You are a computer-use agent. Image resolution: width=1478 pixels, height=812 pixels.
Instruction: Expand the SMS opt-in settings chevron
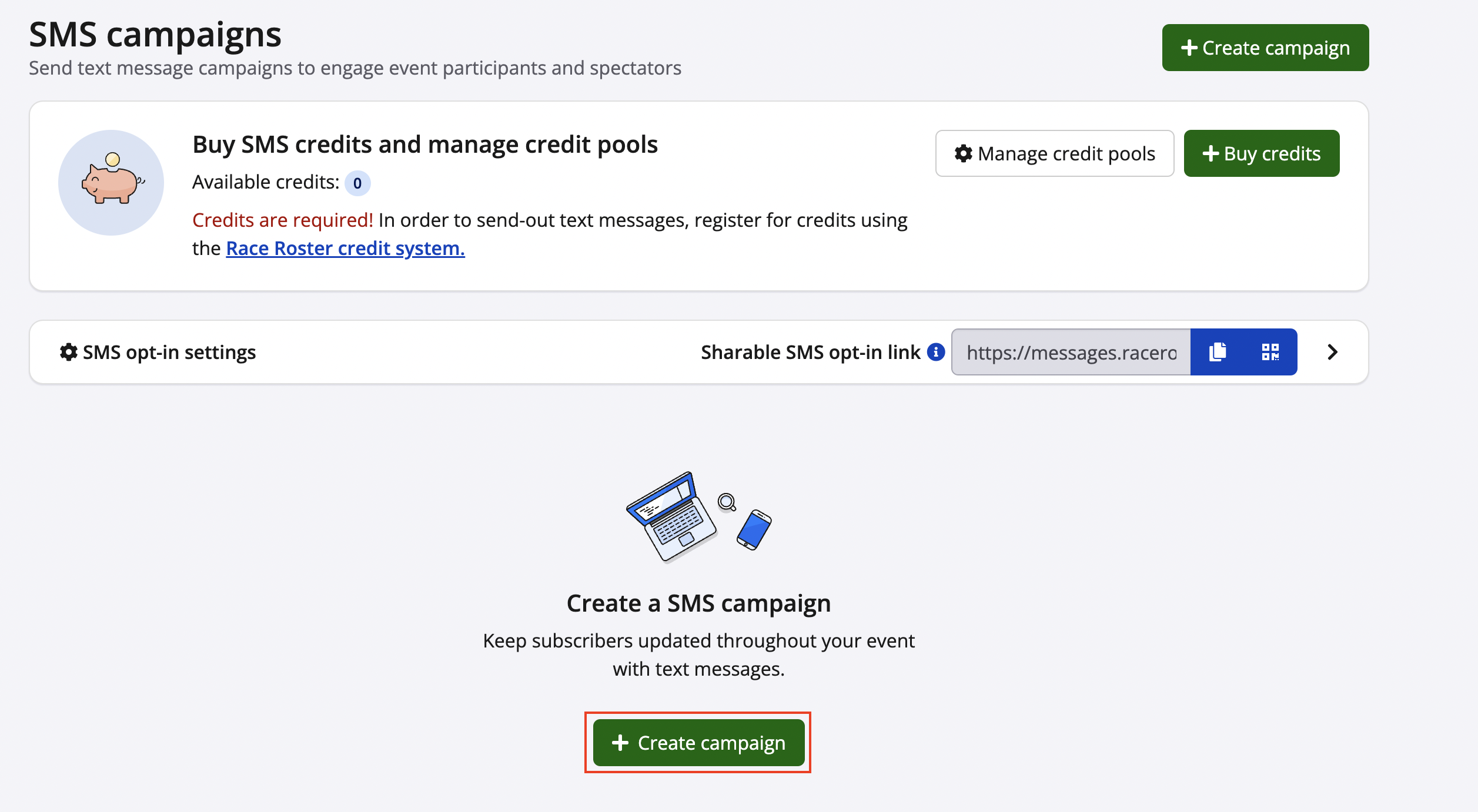click(1332, 352)
